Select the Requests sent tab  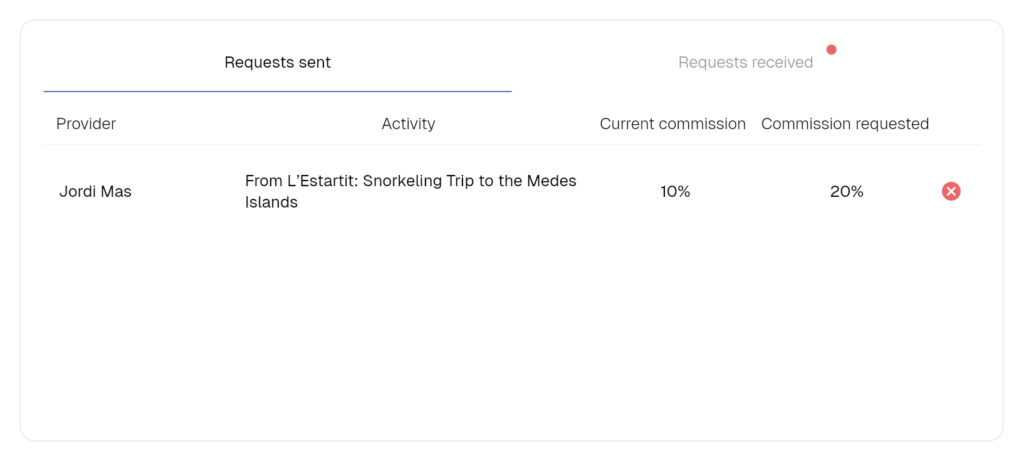pos(278,63)
